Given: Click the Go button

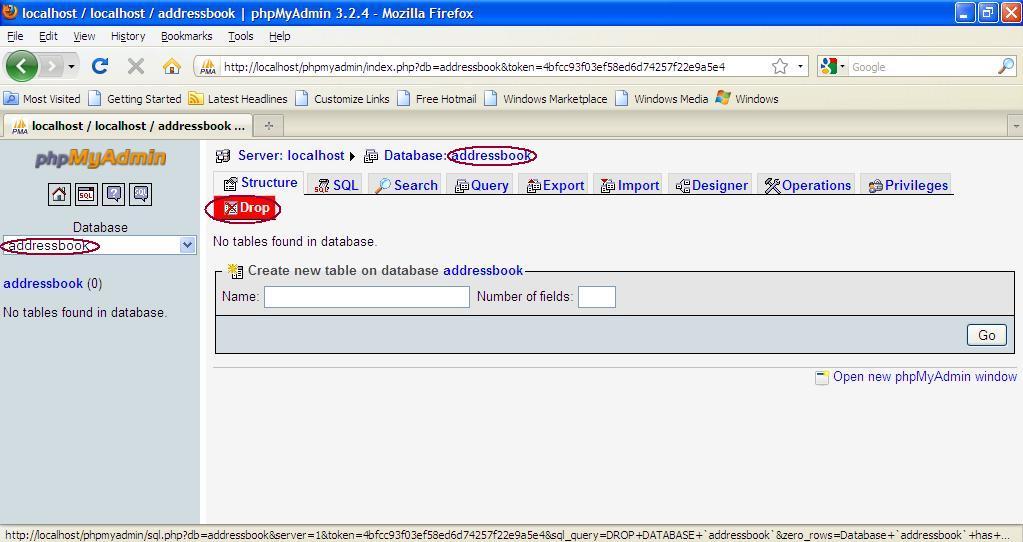Looking at the screenshot, I should (x=986, y=335).
